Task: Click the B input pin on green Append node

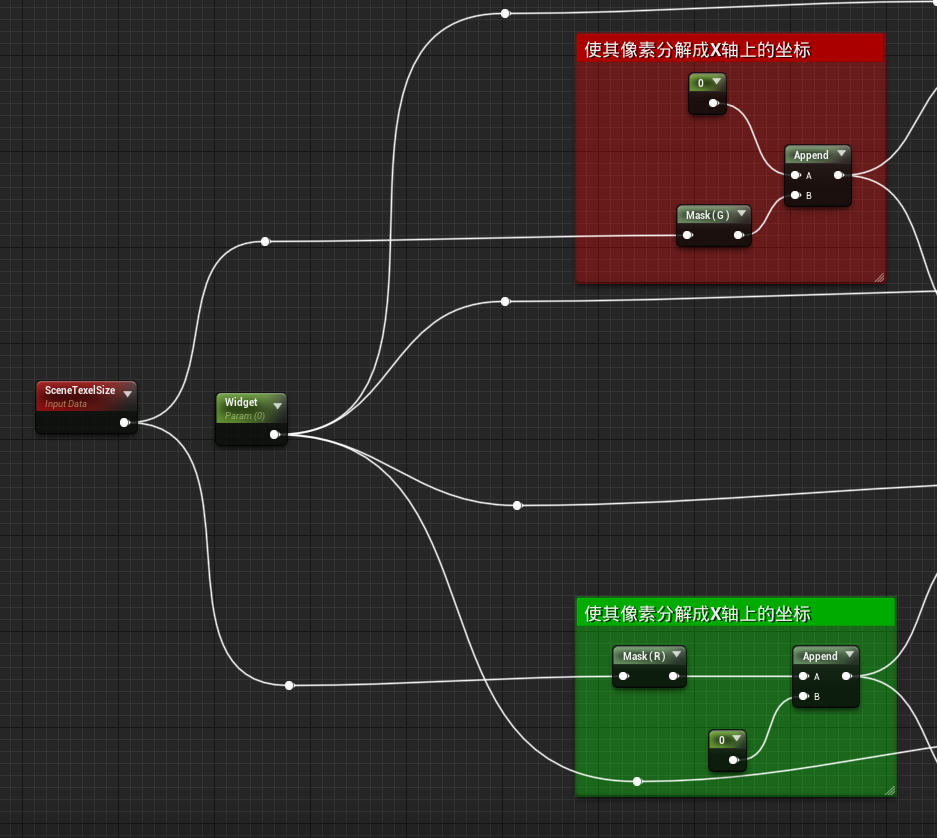Action: 803,695
